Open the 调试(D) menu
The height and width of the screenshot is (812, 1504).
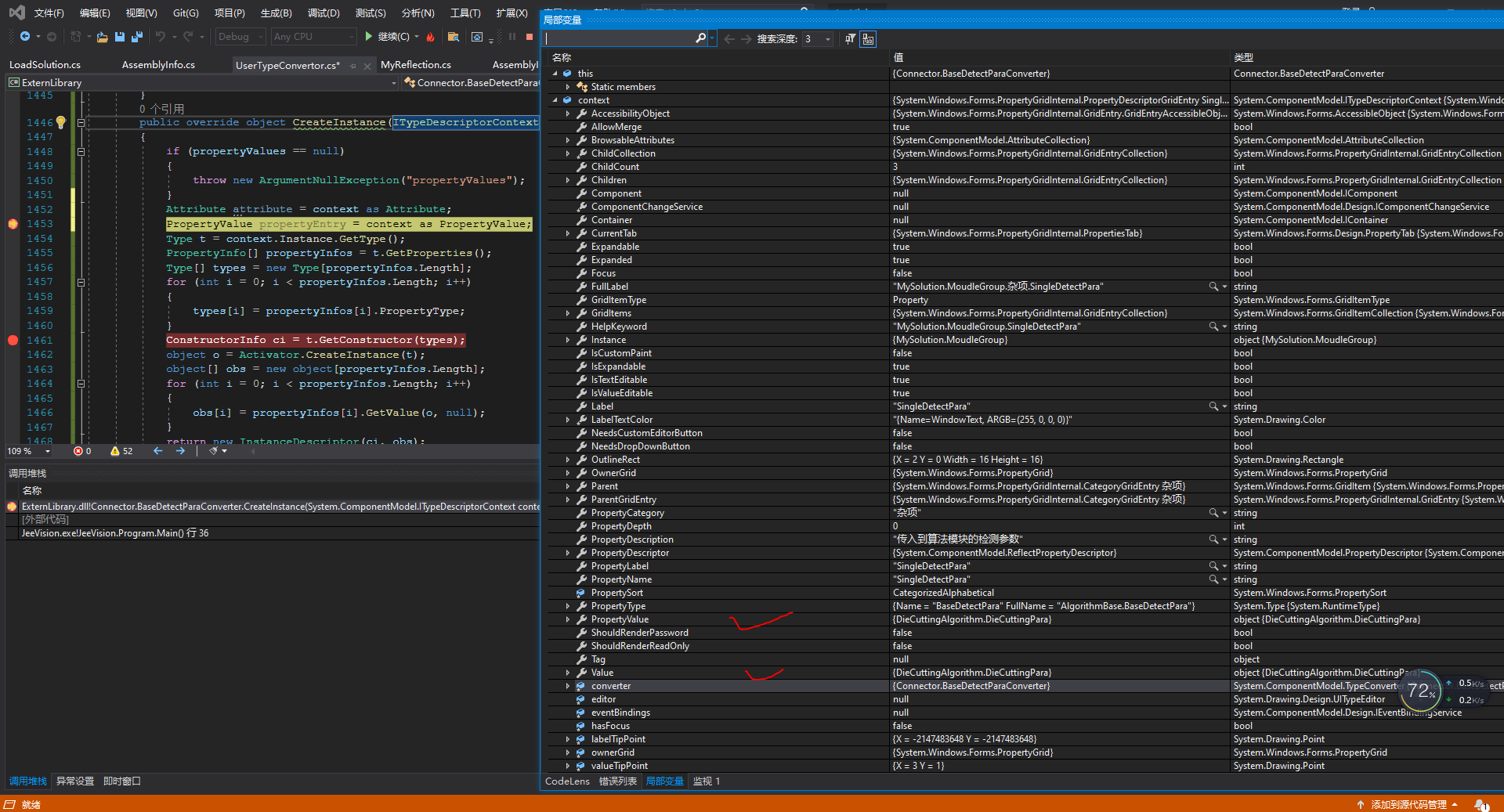pos(324,13)
